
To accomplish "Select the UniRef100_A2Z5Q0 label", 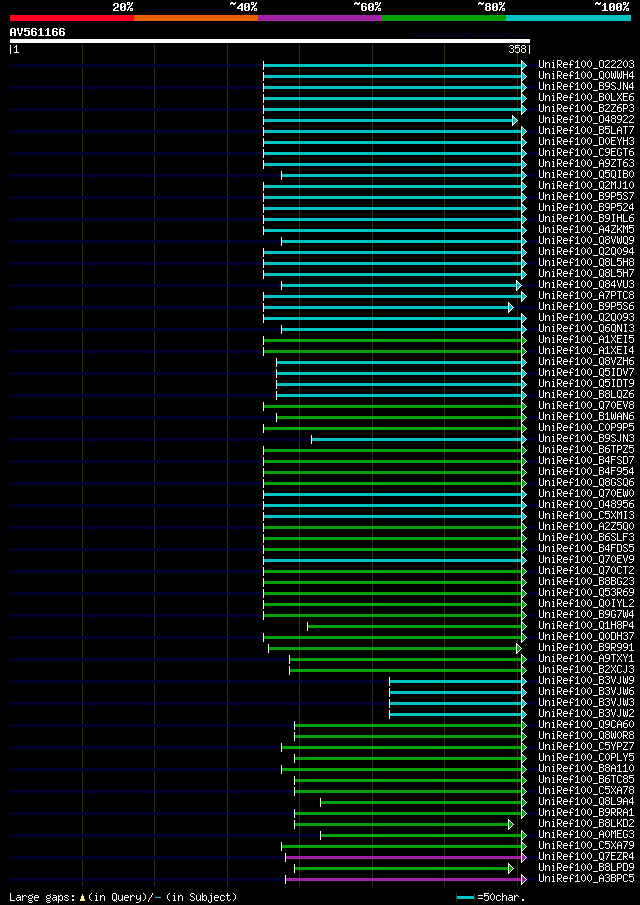I will (586, 527).
